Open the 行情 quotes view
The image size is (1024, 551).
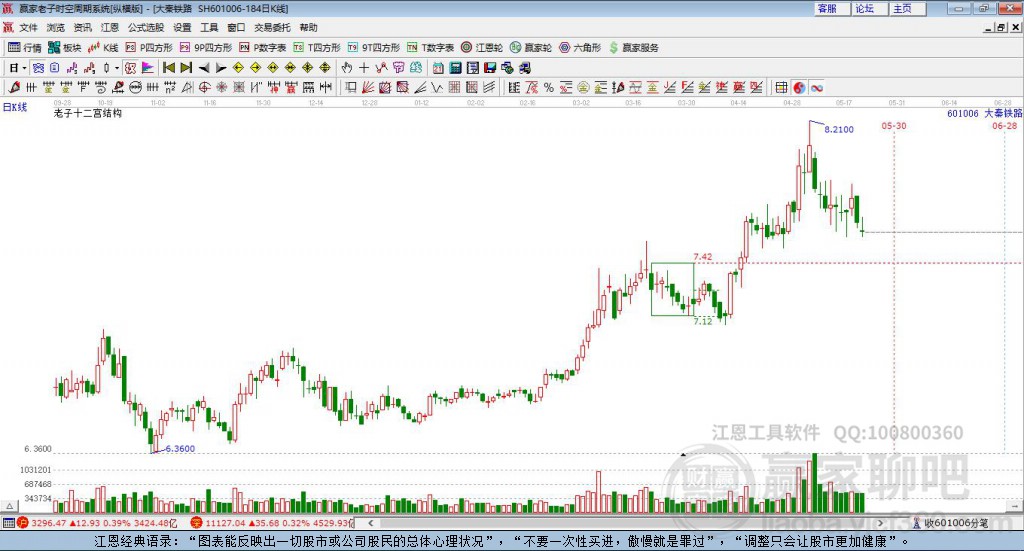tap(24, 48)
